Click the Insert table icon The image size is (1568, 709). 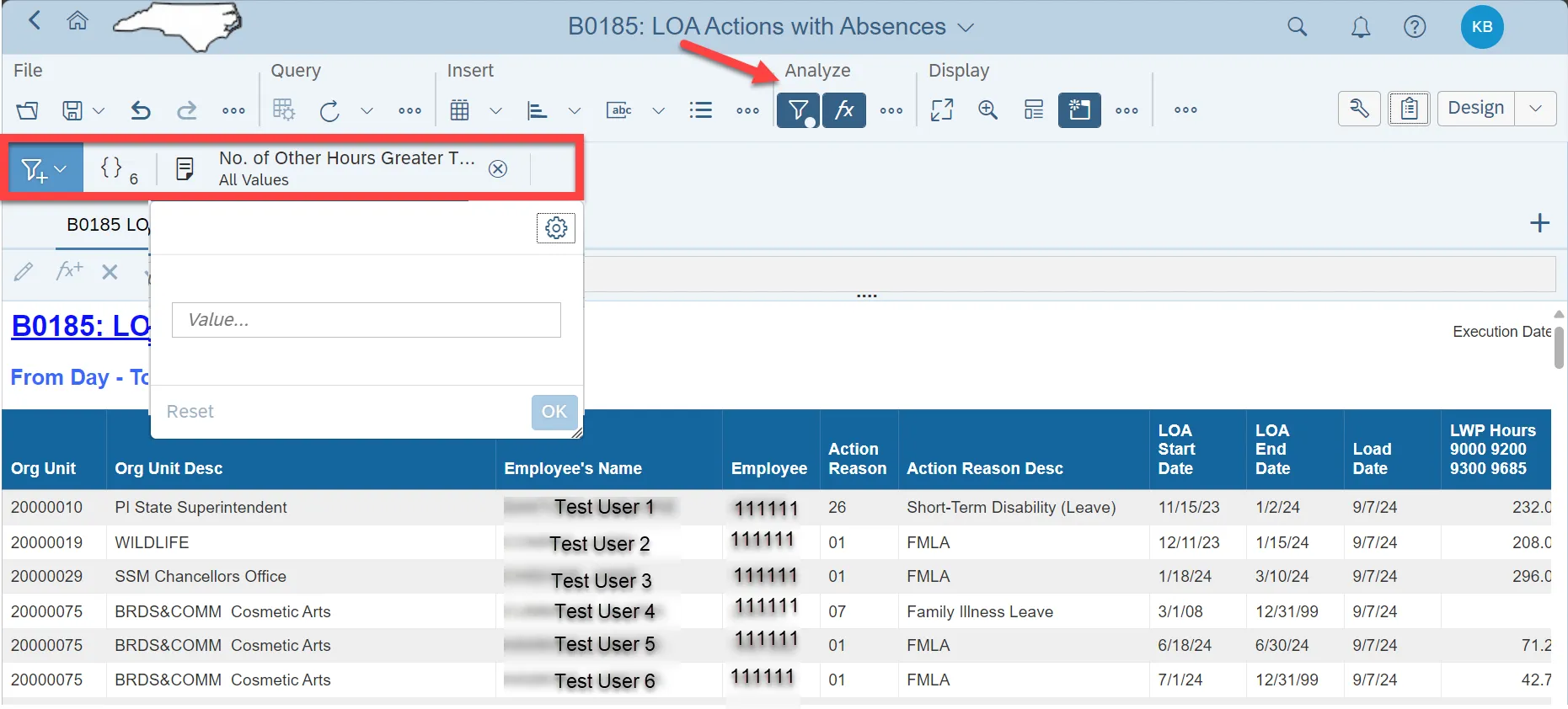click(459, 110)
